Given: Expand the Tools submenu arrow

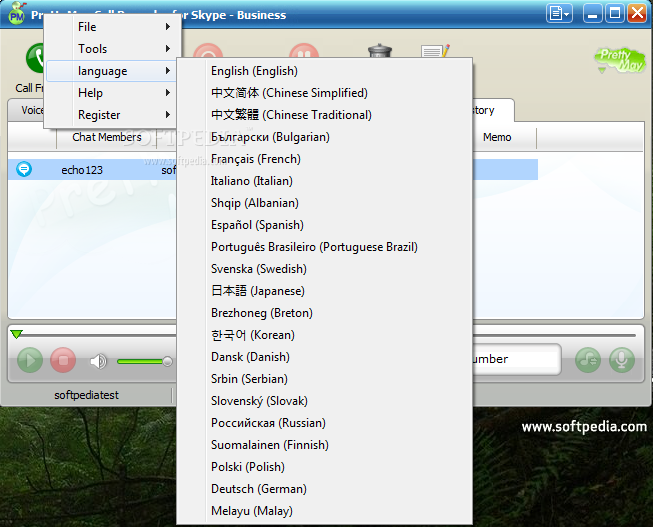Looking at the screenshot, I should (x=167, y=49).
